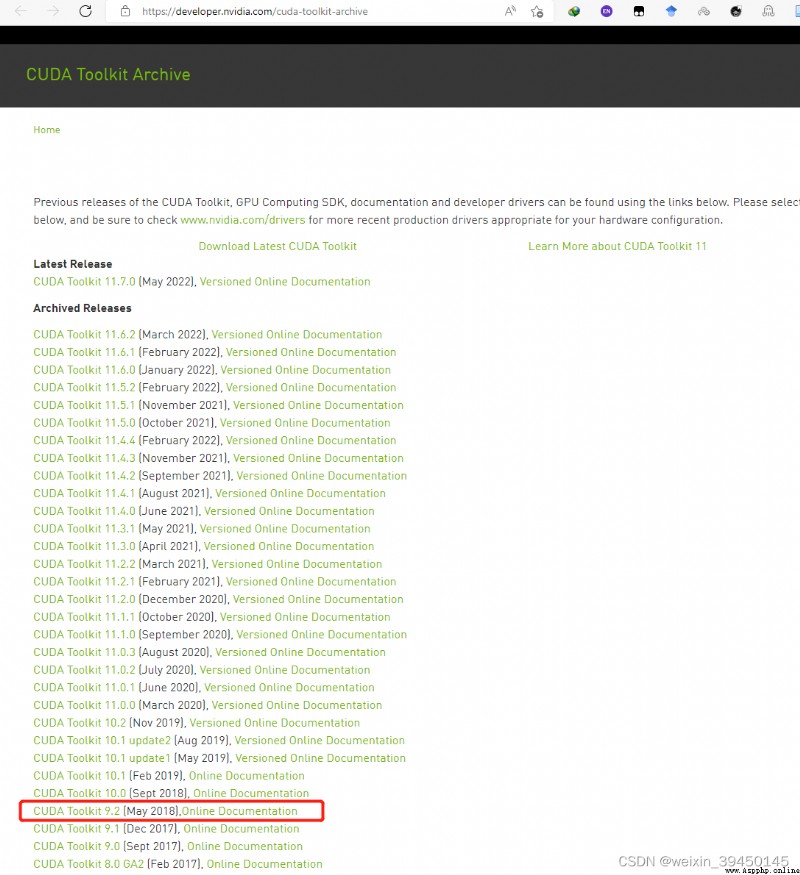The image size is (800, 875).
Task: Click the browser back arrow
Action: 21,11
